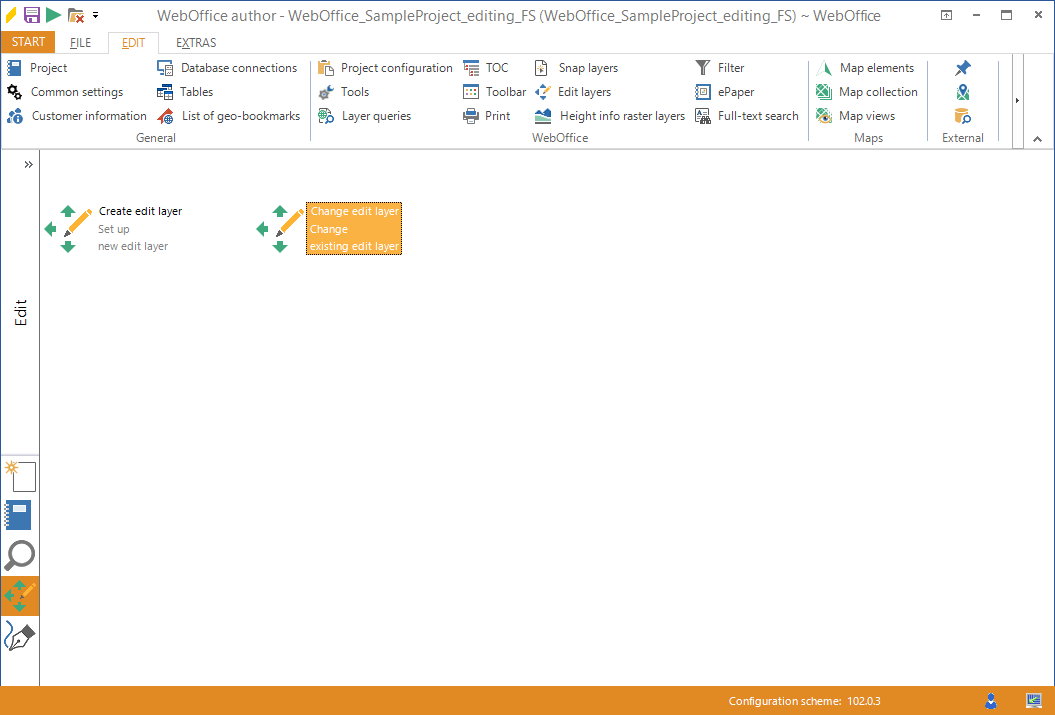The width and height of the screenshot is (1055, 715).
Task: Select the magnifier search icon in sidebar
Action: 20,555
